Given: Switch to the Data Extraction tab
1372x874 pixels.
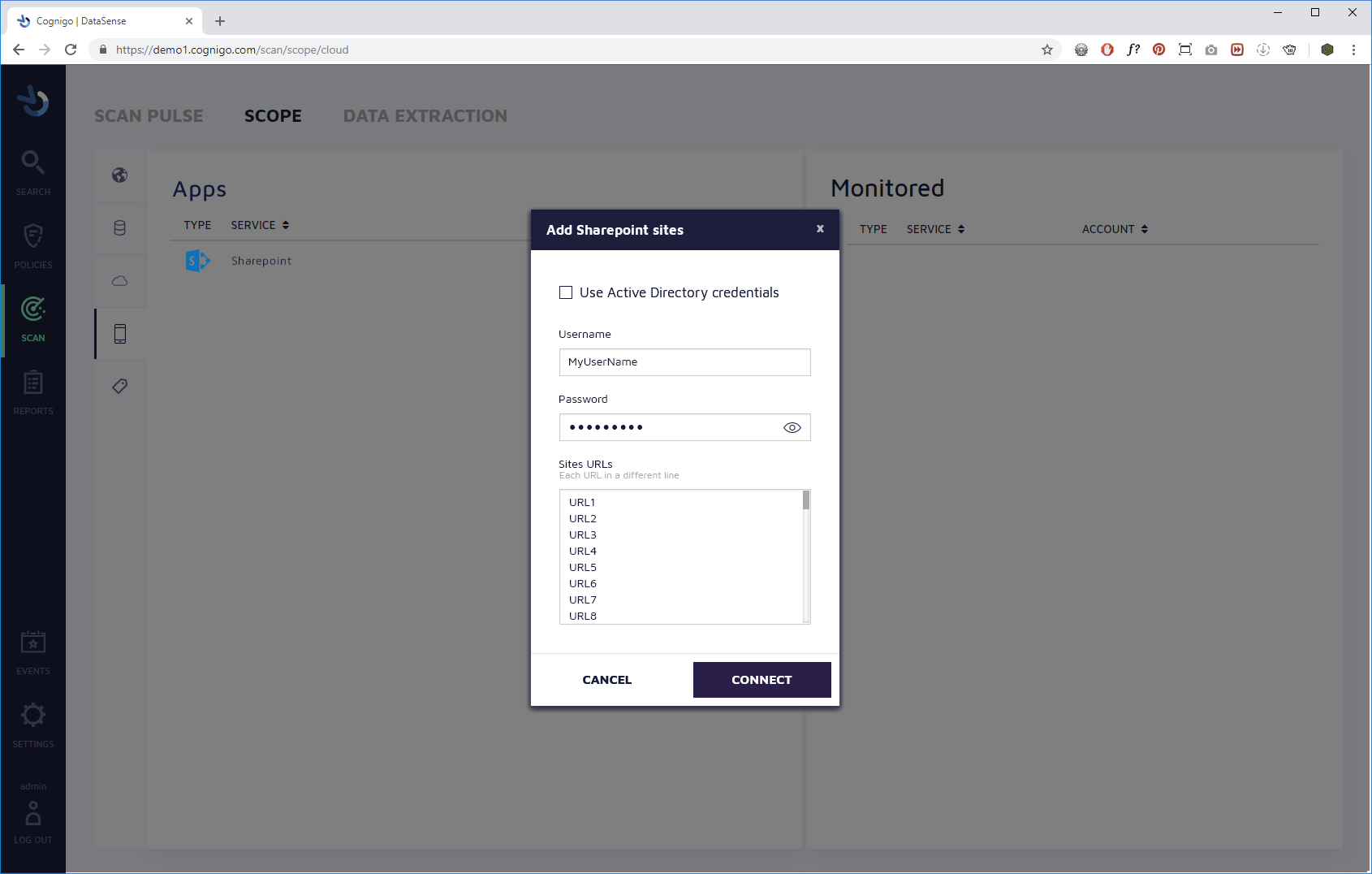Looking at the screenshot, I should 425,116.
